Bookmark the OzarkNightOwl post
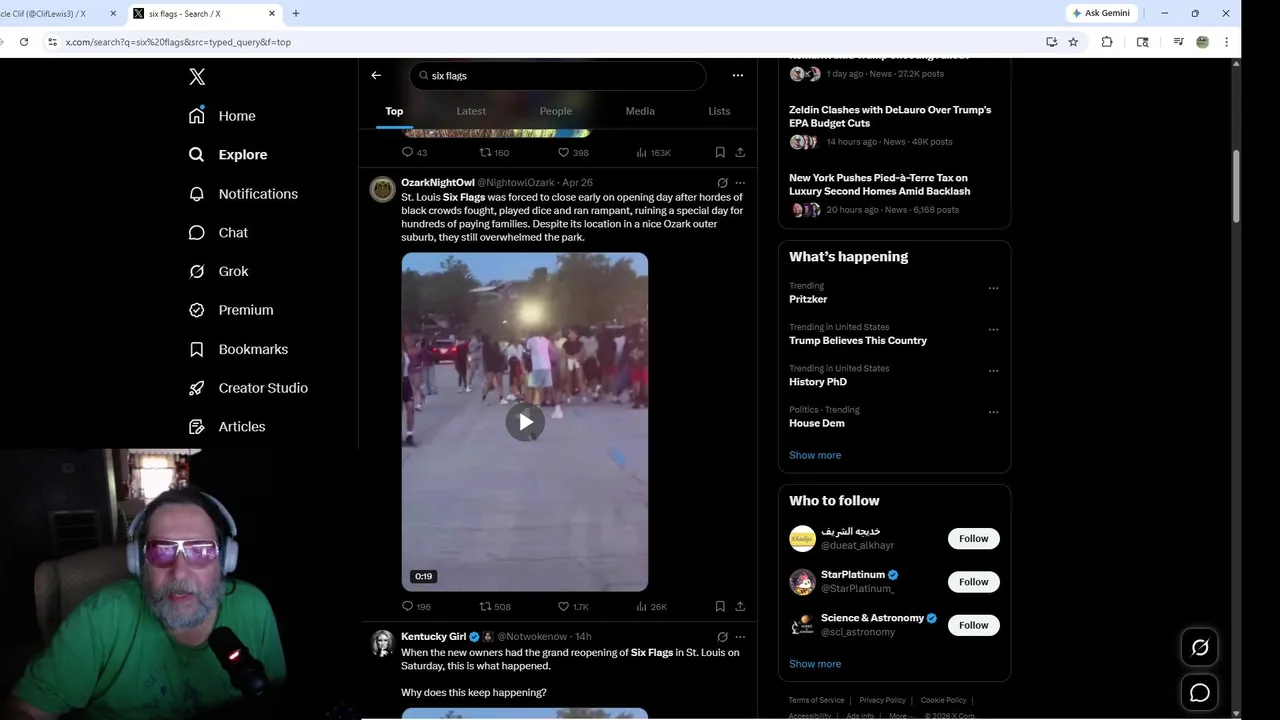The width and height of the screenshot is (1280, 720). click(x=720, y=607)
